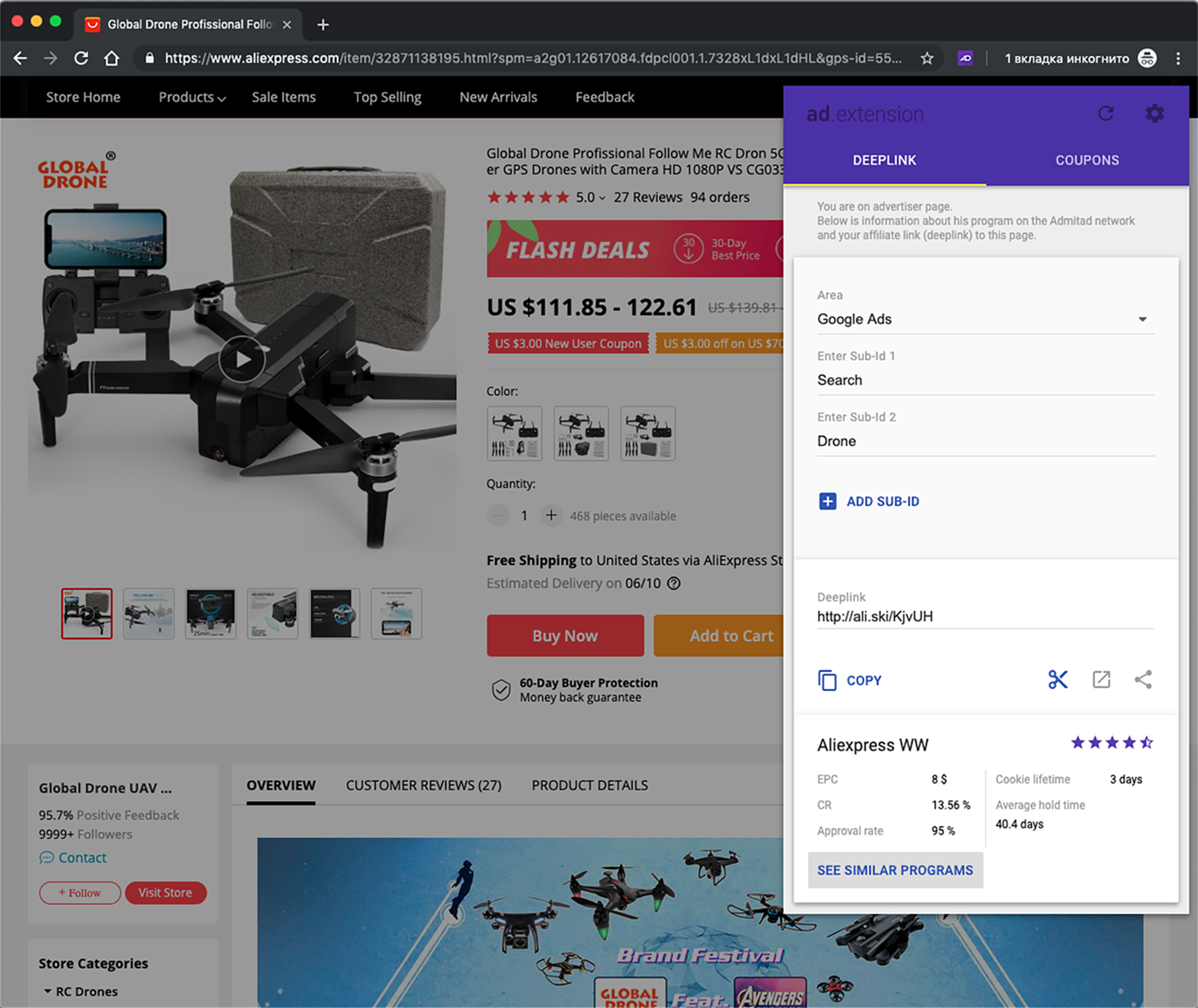This screenshot has width=1198, height=1008.
Task: Open the OVERVIEW tab
Action: click(x=281, y=786)
